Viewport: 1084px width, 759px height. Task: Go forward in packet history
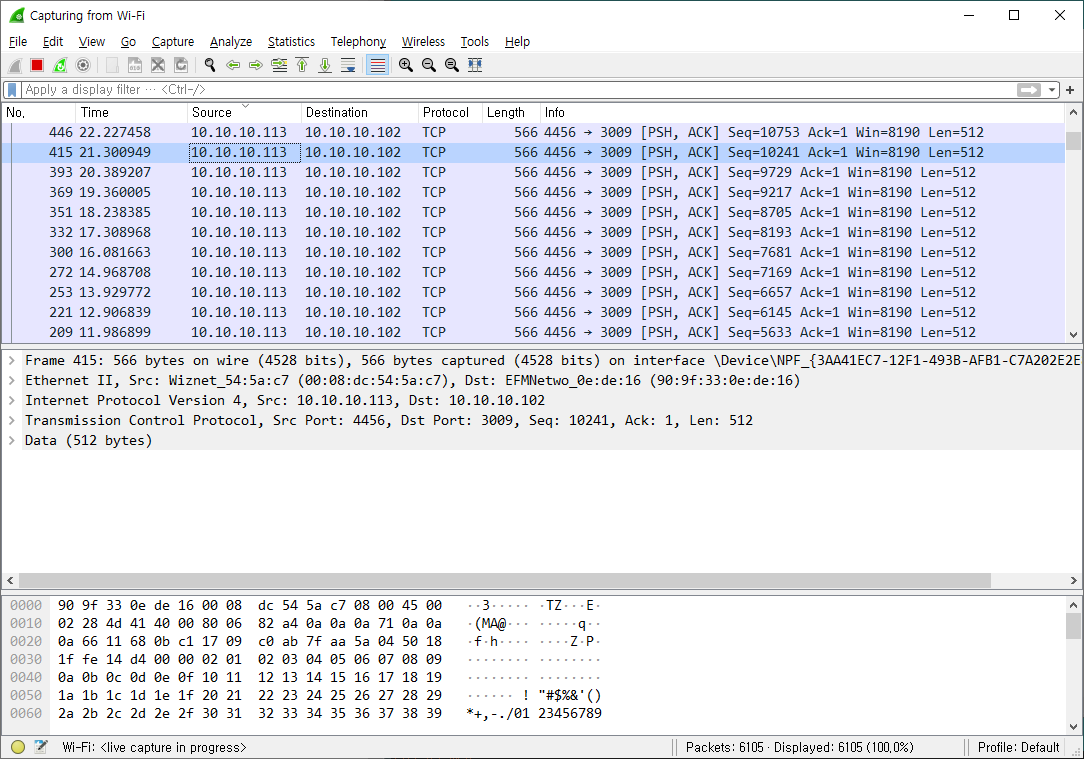pos(256,65)
